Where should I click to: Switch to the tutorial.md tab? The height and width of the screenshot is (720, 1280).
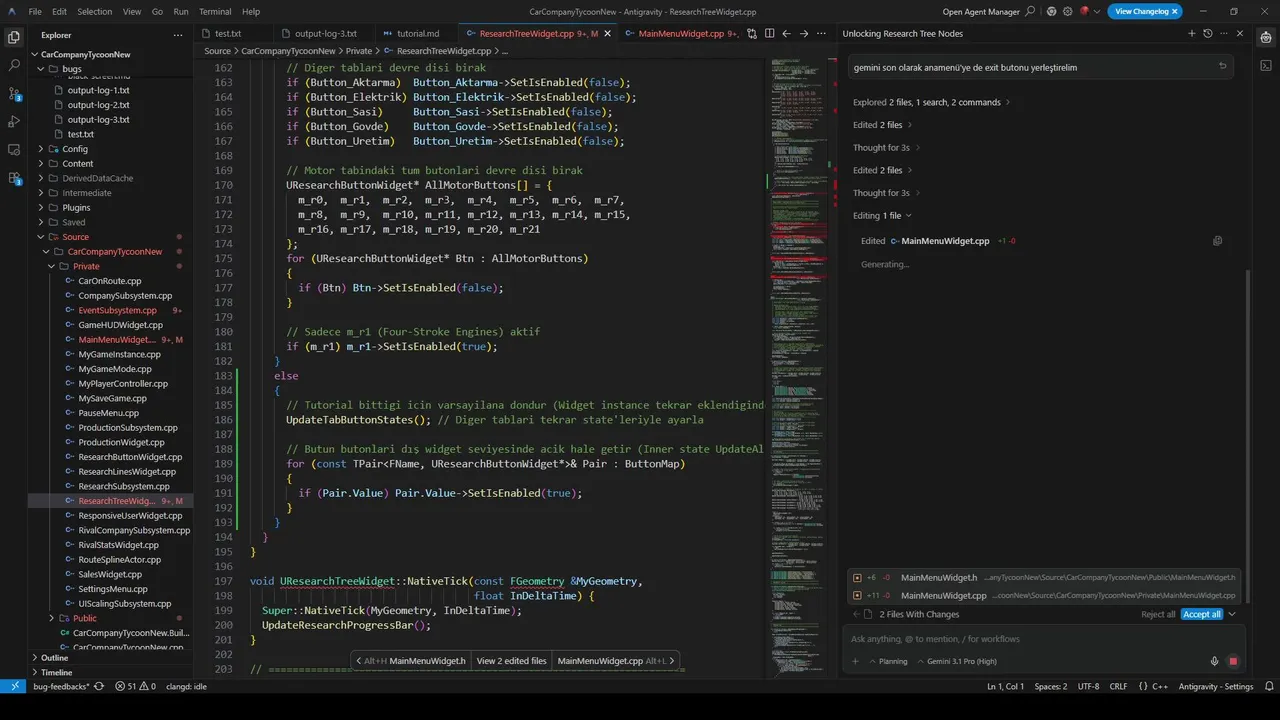(x=411, y=33)
